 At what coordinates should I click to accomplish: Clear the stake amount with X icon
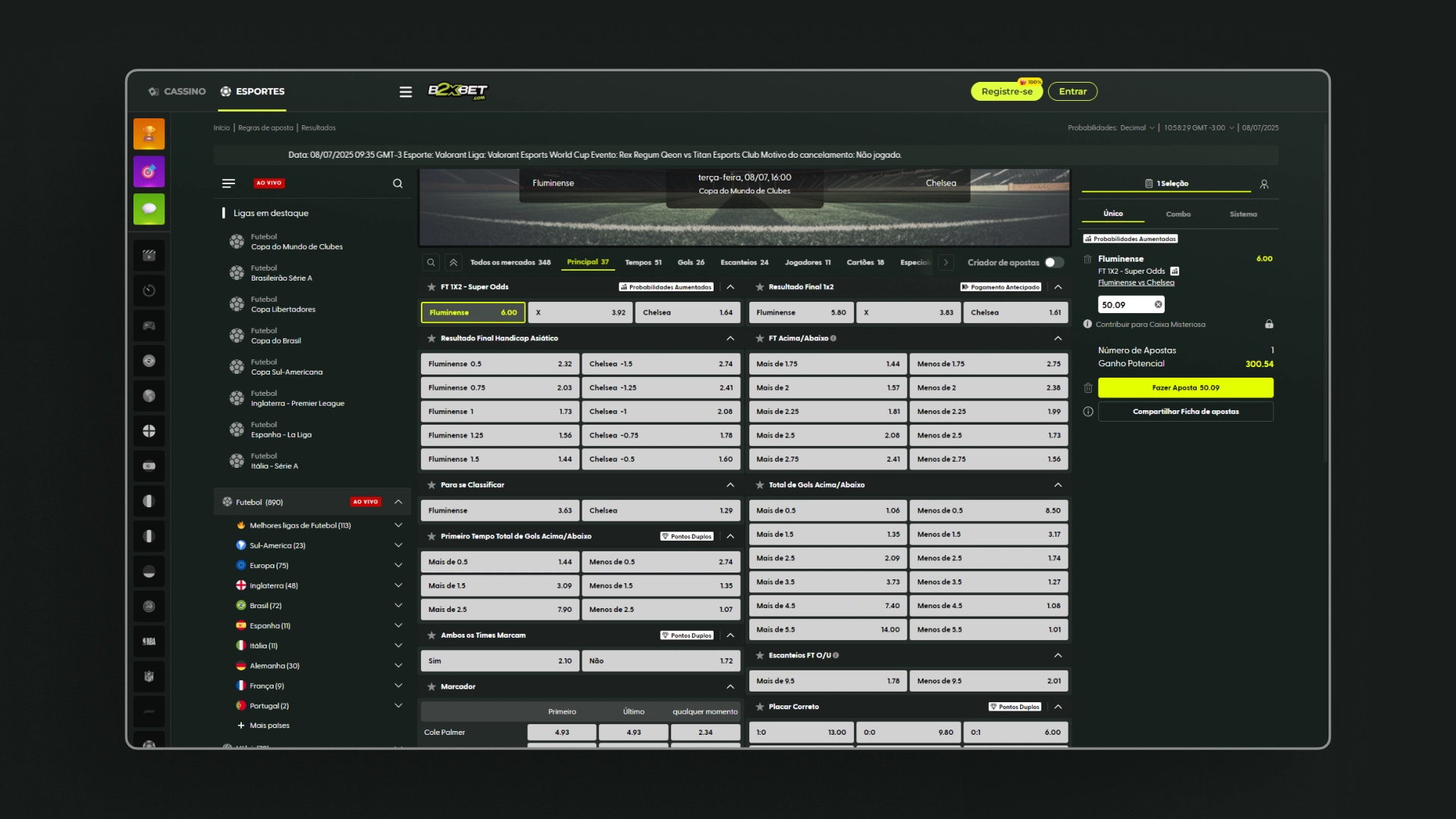click(1158, 305)
